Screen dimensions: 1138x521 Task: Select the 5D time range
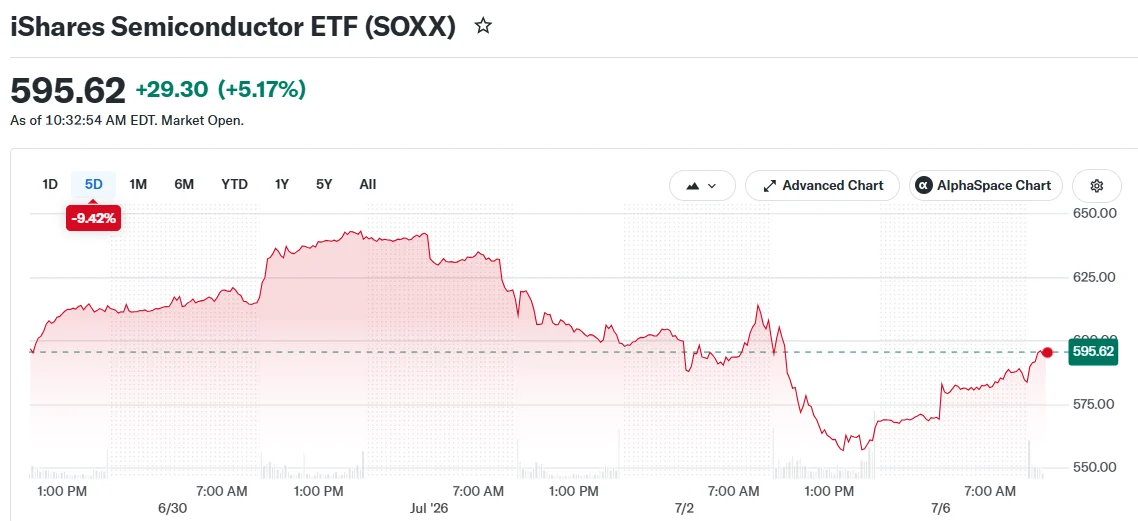(x=94, y=184)
